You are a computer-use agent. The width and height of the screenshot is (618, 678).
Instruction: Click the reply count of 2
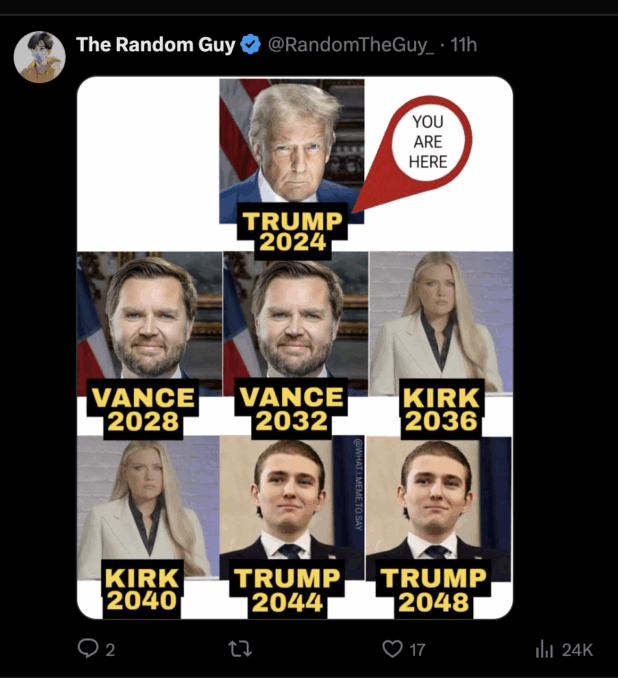110,649
